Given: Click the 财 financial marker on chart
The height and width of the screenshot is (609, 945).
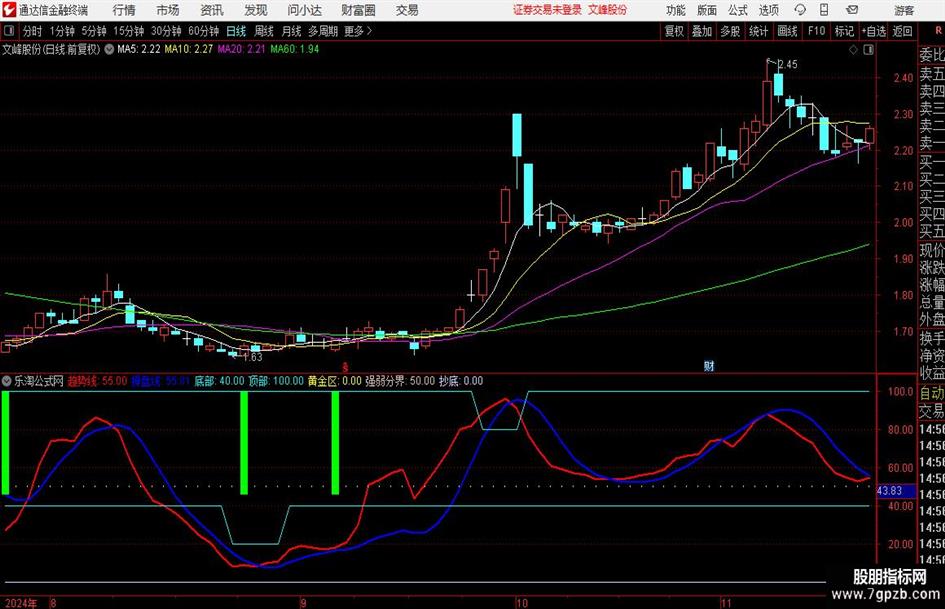Looking at the screenshot, I should click(709, 365).
